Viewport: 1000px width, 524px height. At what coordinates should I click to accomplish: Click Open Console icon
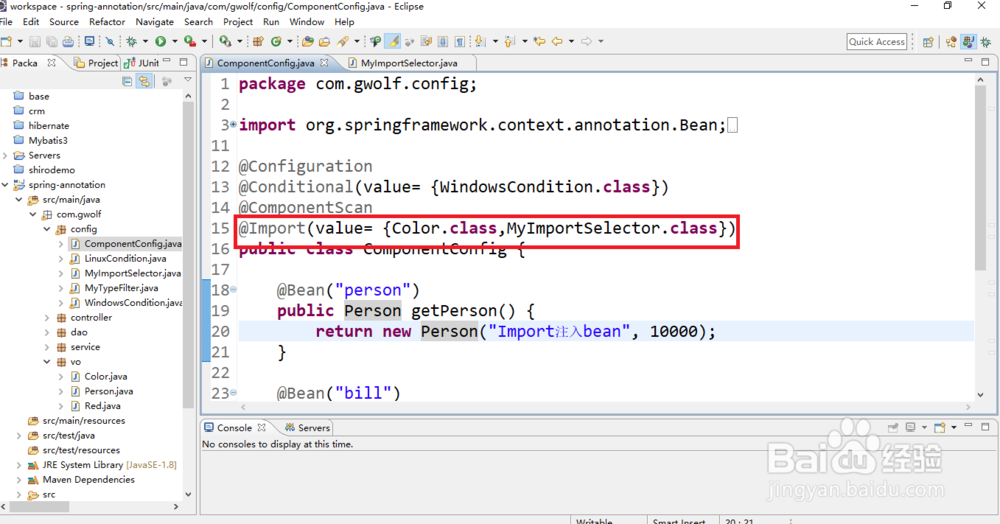pyautogui.click(x=939, y=428)
